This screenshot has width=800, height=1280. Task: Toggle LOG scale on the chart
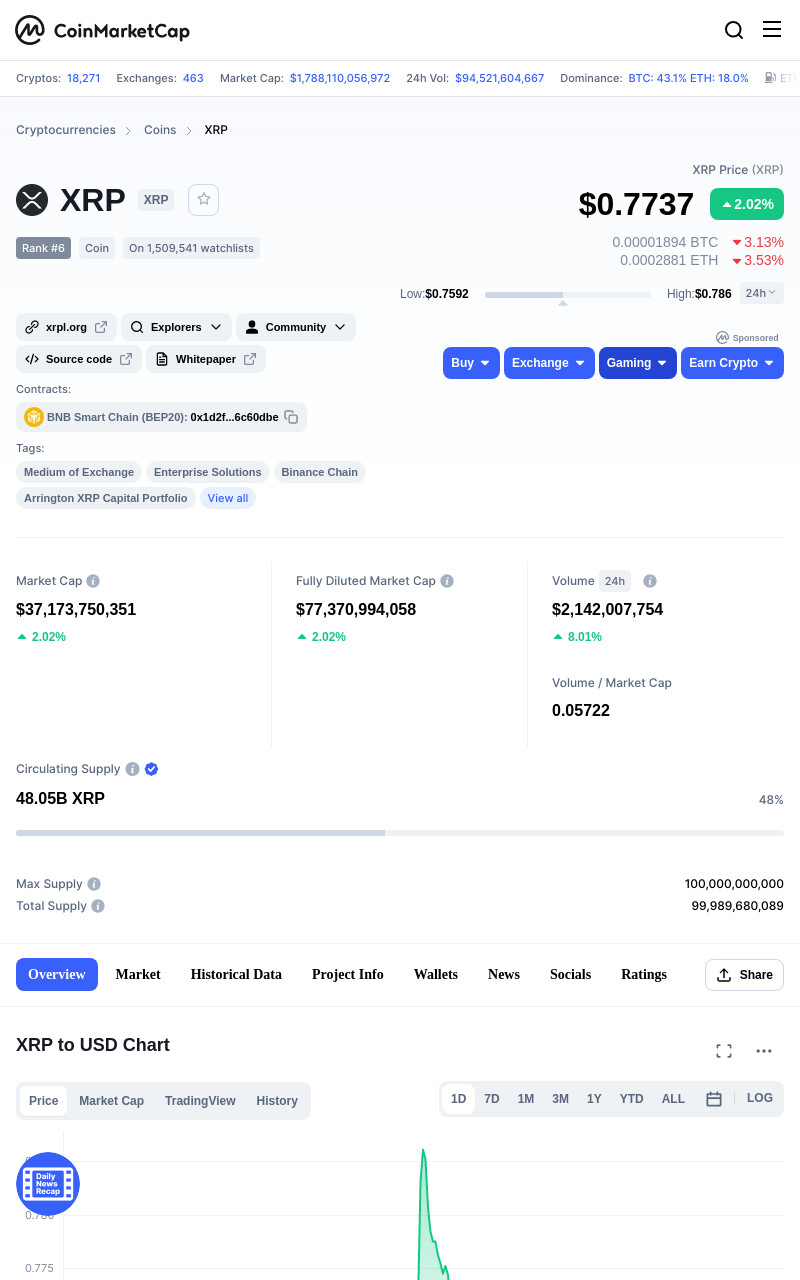(x=760, y=1098)
